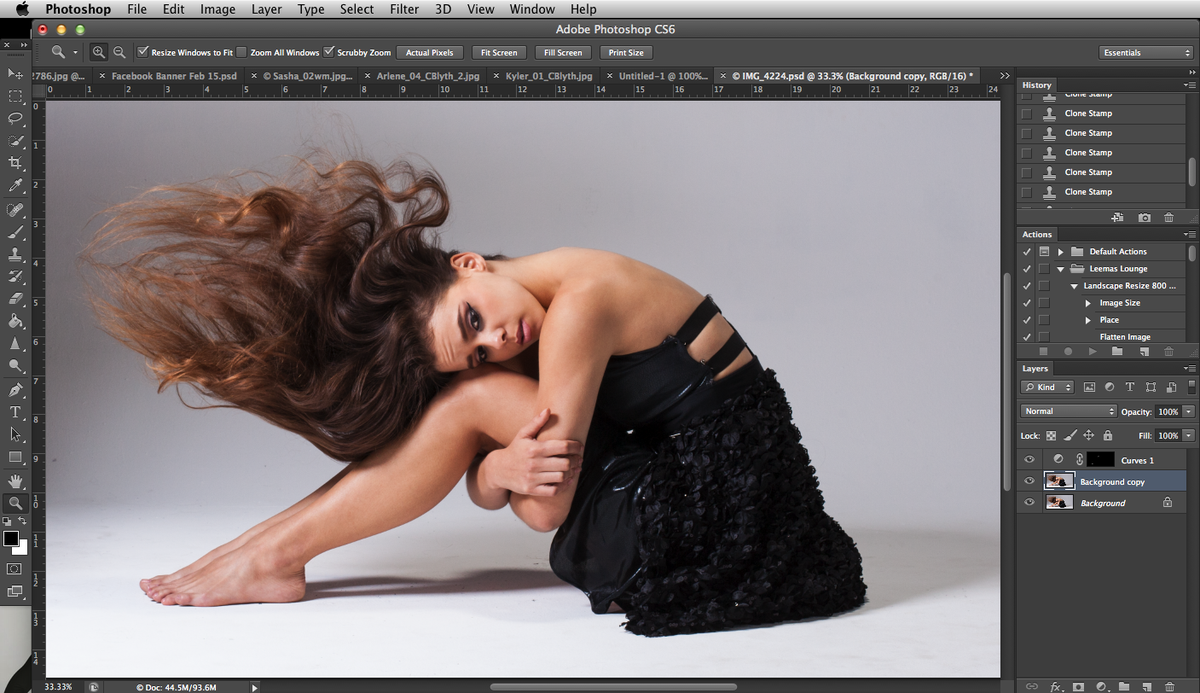
Task: Select the Zoom tool in toolbox
Action: click(x=15, y=503)
